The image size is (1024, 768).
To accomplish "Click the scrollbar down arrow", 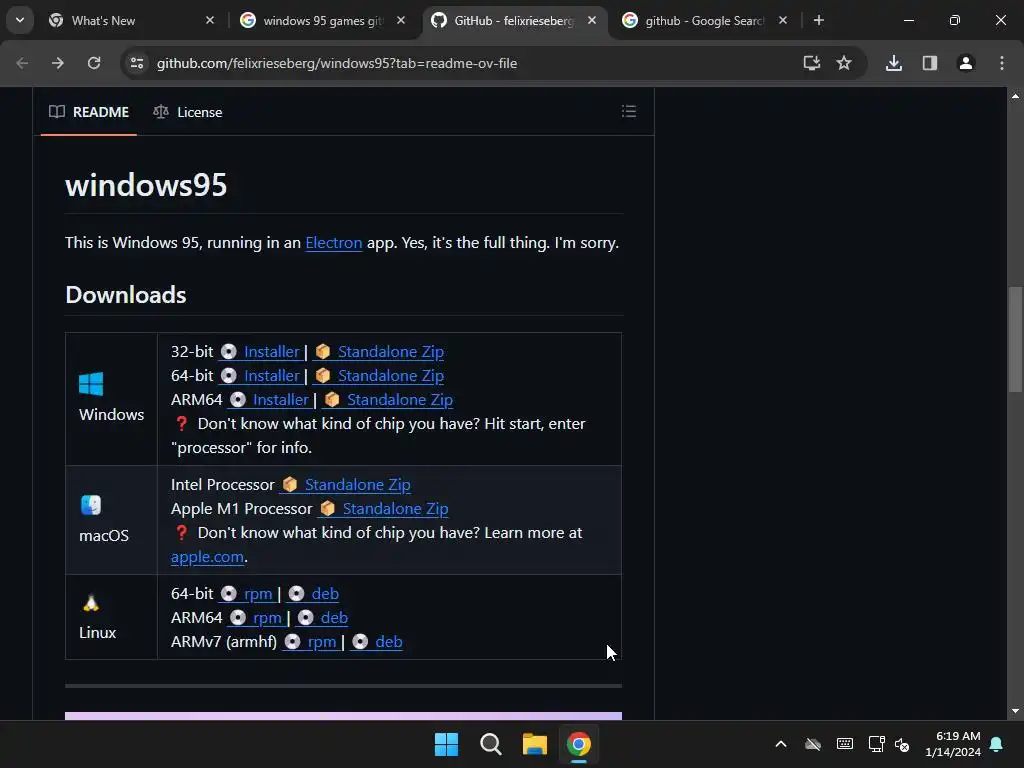I will (x=1015, y=711).
